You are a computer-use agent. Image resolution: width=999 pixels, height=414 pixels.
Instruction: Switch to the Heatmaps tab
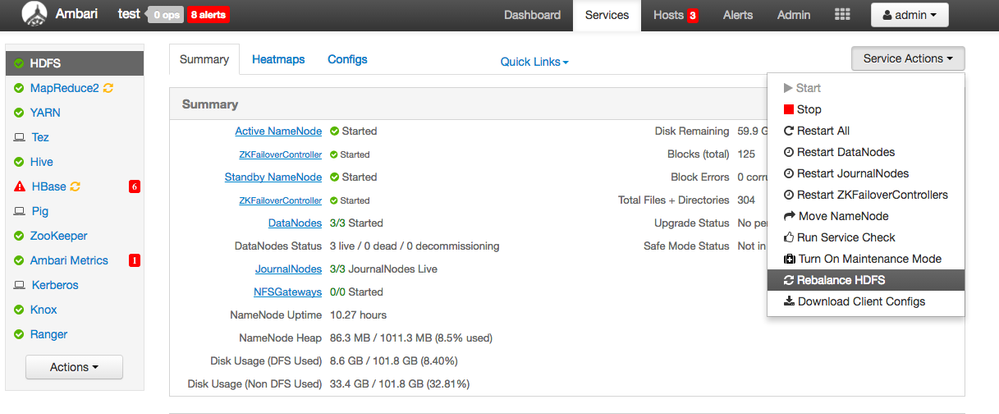[x=278, y=60]
